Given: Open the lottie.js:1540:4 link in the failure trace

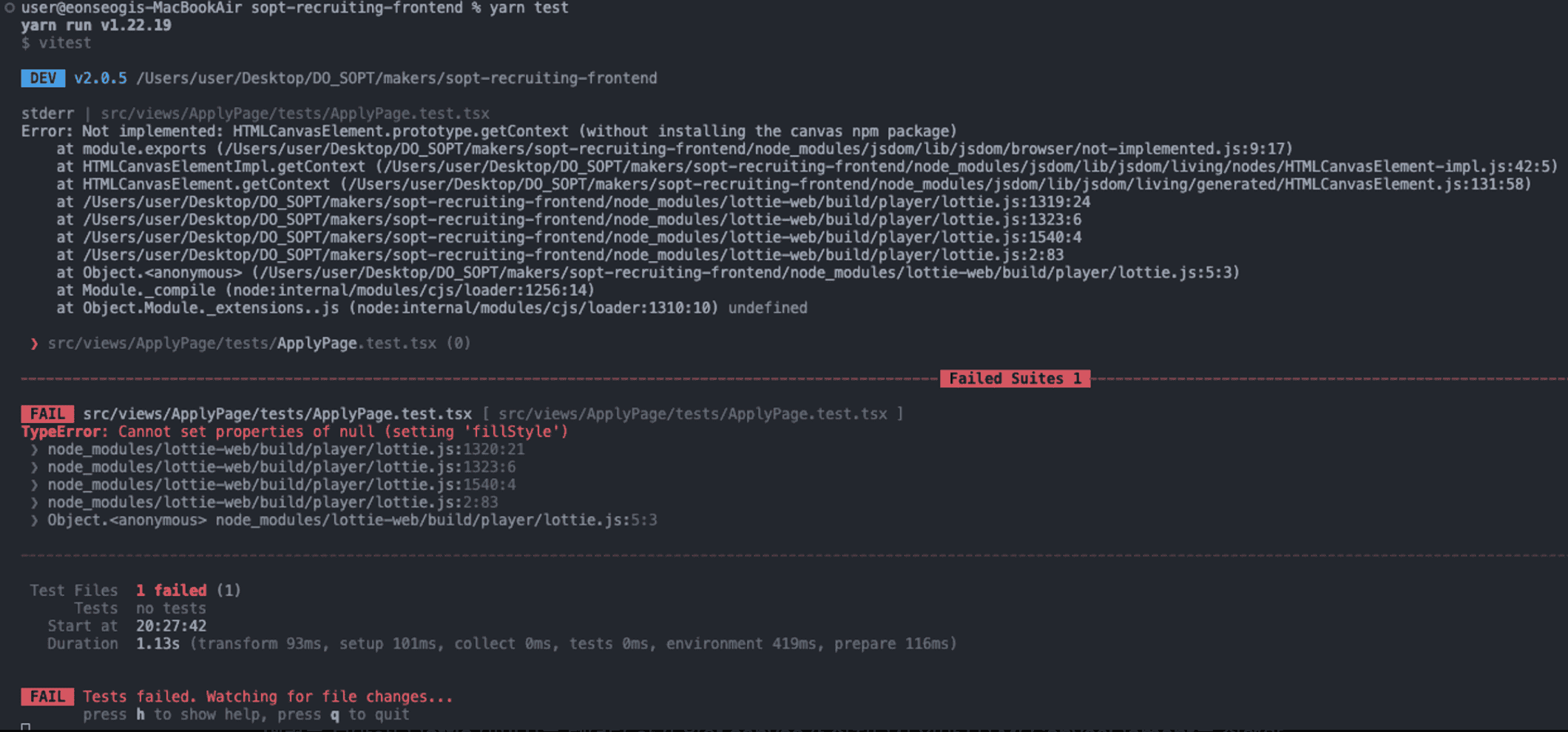Looking at the screenshot, I should (281, 485).
